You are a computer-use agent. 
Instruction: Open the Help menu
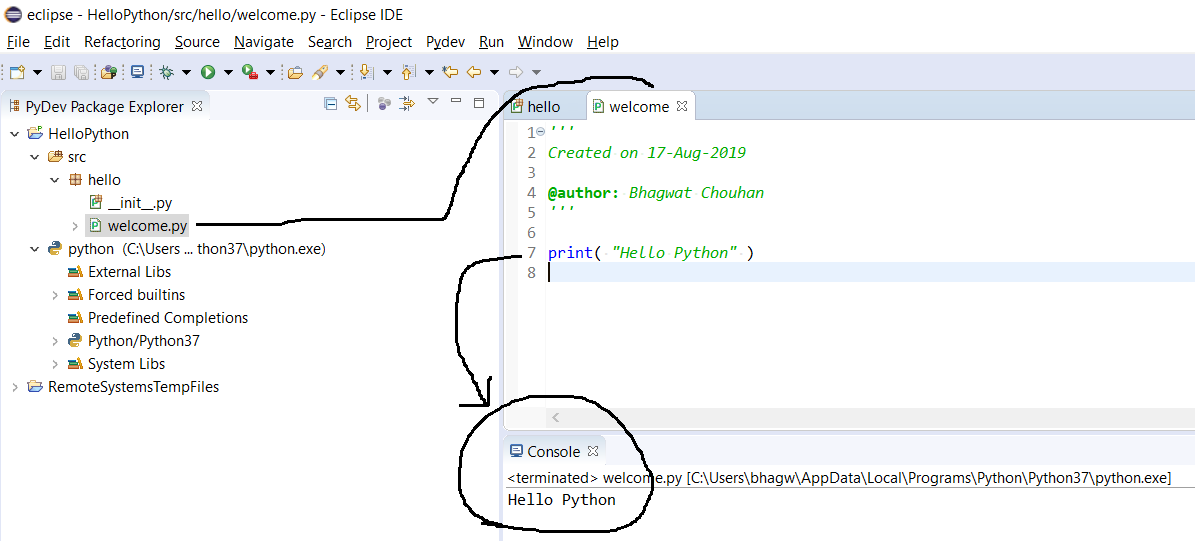pos(603,42)
